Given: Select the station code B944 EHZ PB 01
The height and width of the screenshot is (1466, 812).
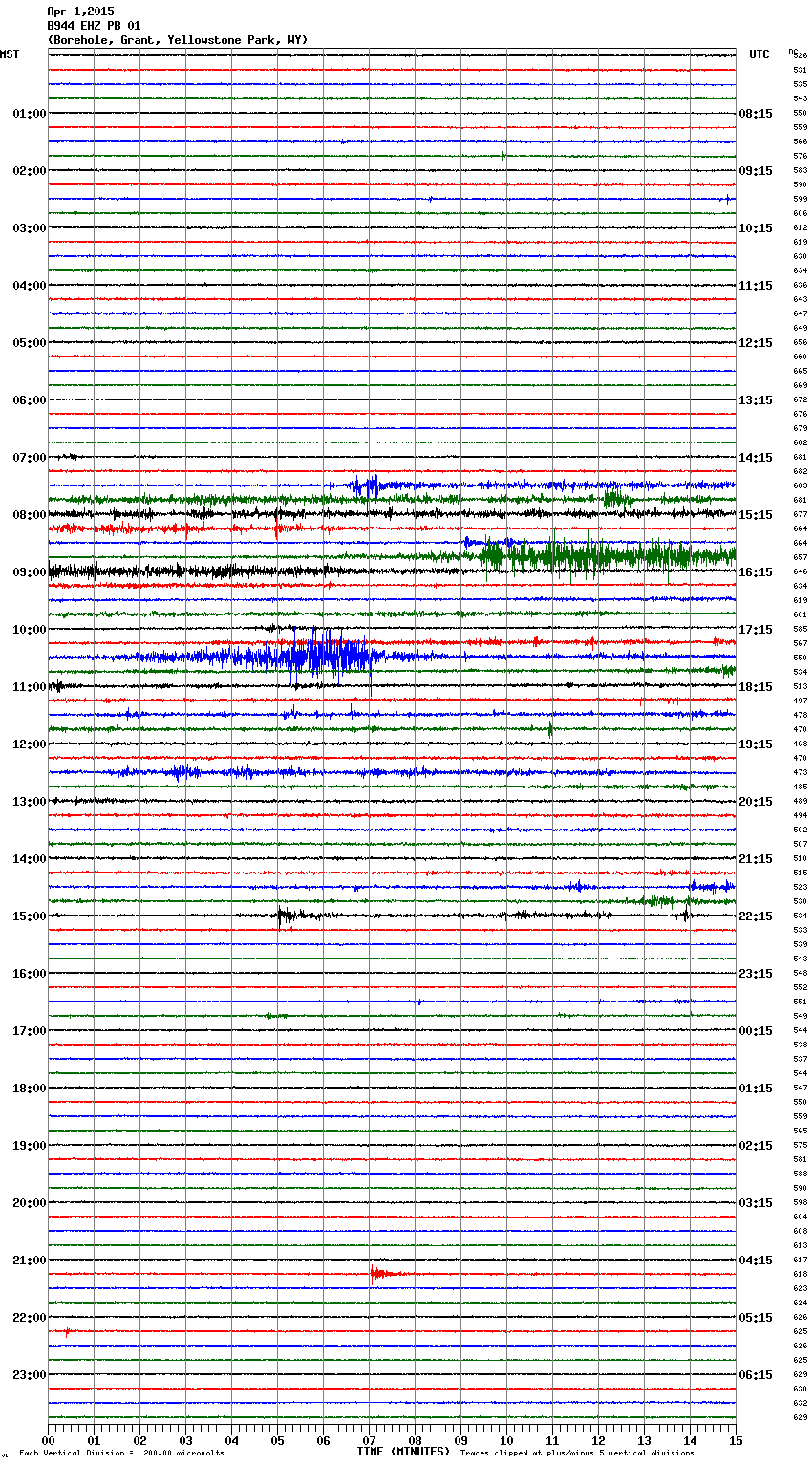Looking at the screenshot, I should pos(94,26).
